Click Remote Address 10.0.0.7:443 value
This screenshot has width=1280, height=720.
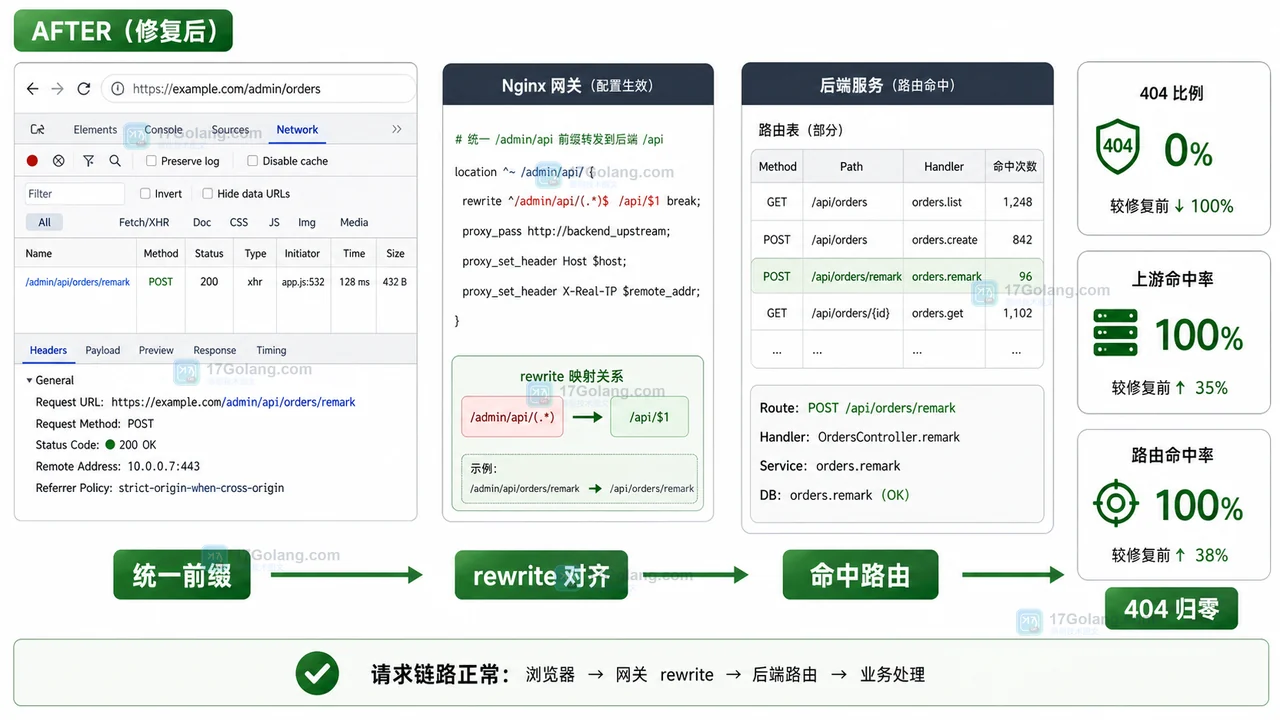[x=163, y=467]
